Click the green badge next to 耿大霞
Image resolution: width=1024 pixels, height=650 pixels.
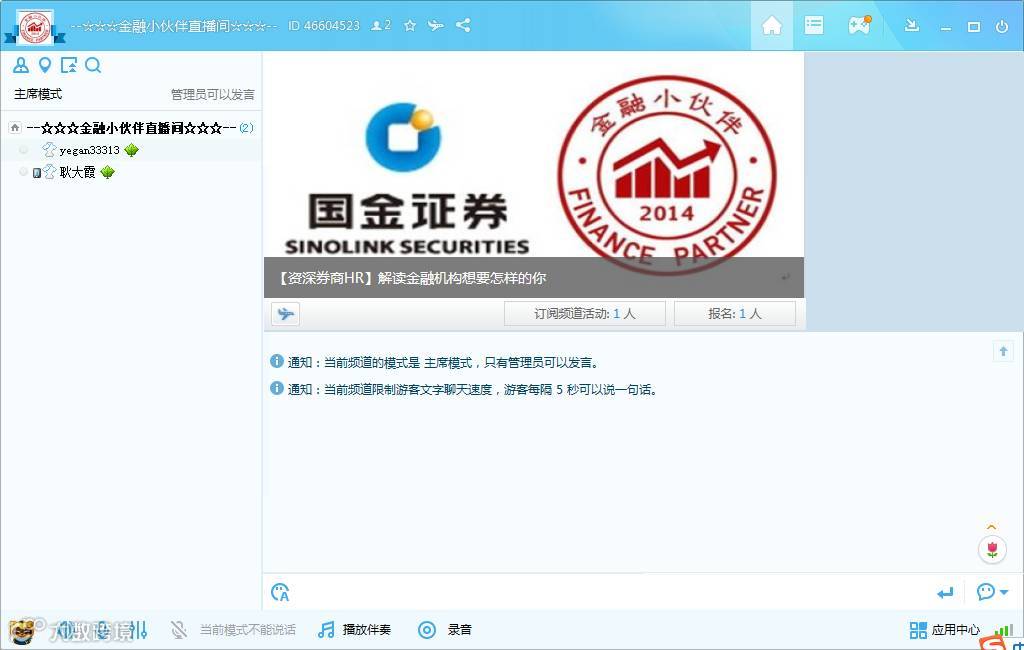point(107,172)
